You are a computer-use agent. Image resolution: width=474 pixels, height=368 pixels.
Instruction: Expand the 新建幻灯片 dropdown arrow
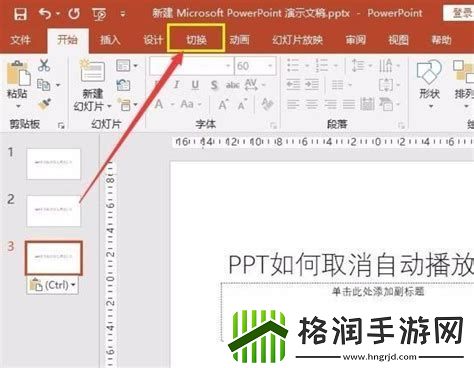pyautogui.click(x=109, y=107)
